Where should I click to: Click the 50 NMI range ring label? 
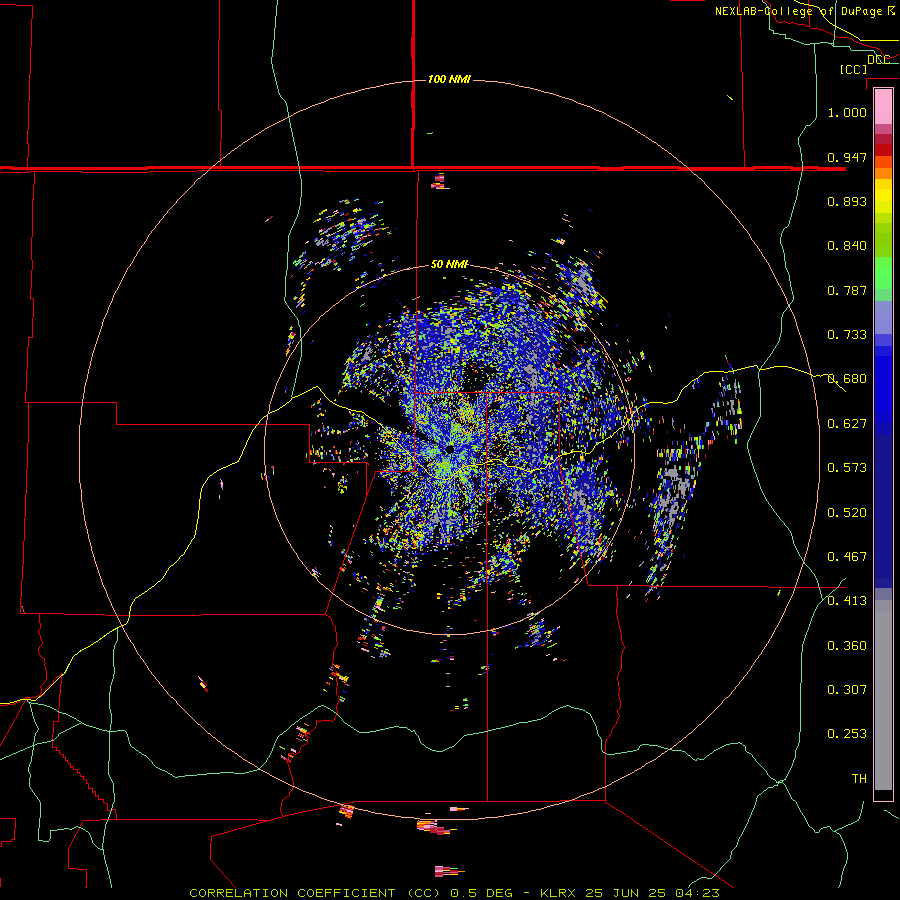tap(449, 264)
